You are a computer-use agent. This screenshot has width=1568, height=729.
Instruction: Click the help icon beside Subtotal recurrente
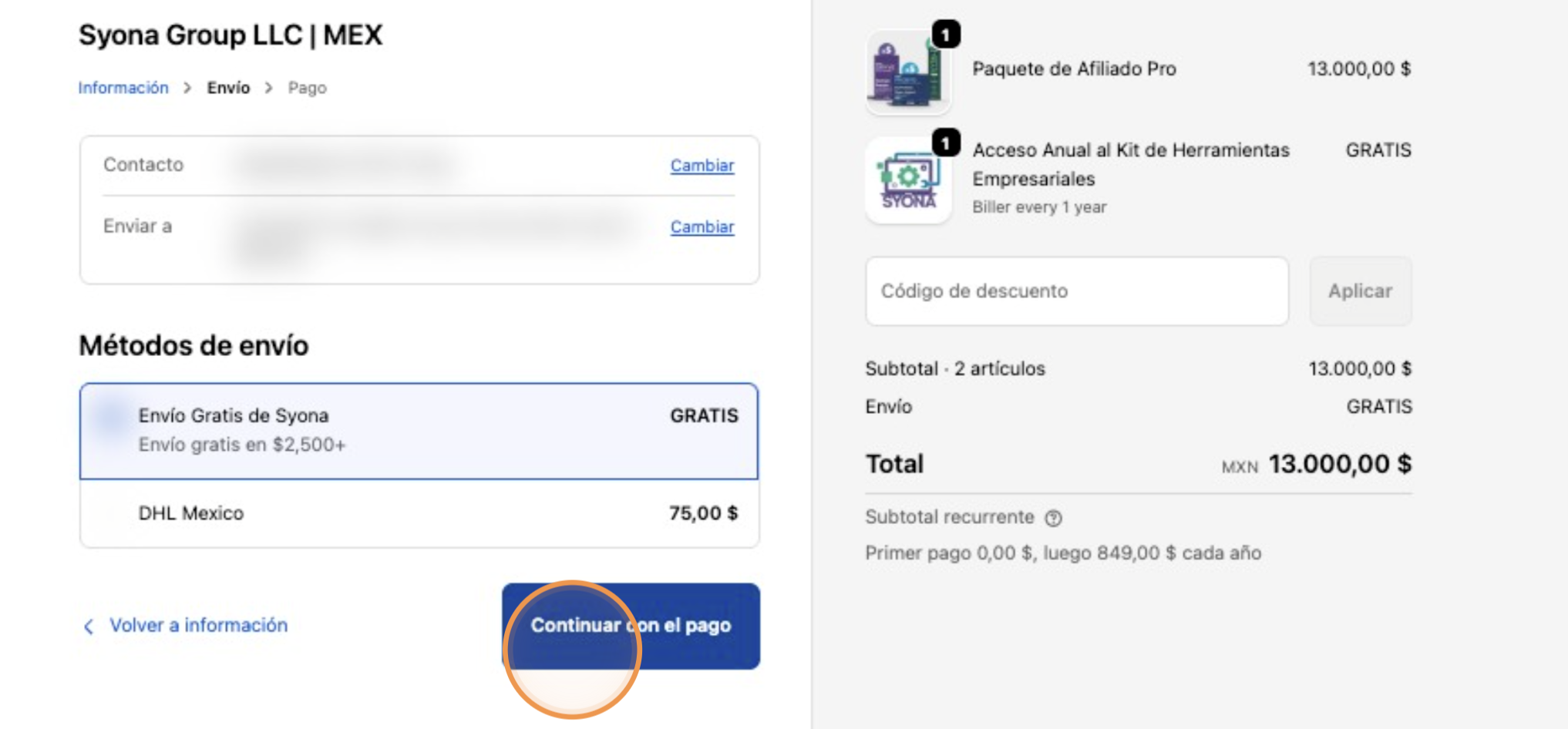coord(1053,518)
